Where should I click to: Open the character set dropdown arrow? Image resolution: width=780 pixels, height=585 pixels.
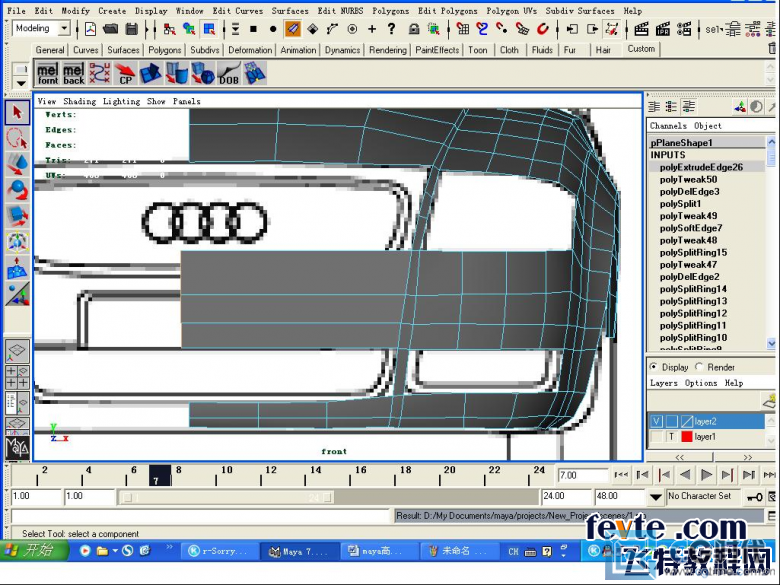[x=656, y=496]
